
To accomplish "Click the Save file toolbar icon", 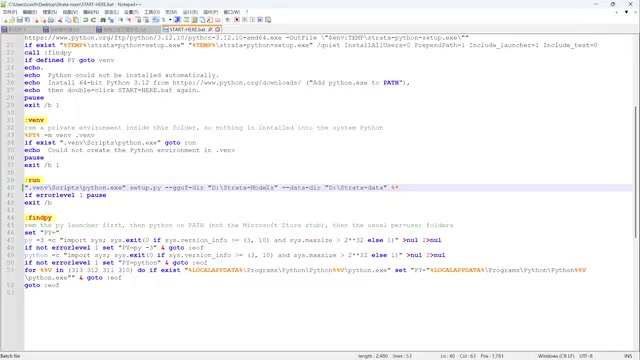I will coord(20,20).
